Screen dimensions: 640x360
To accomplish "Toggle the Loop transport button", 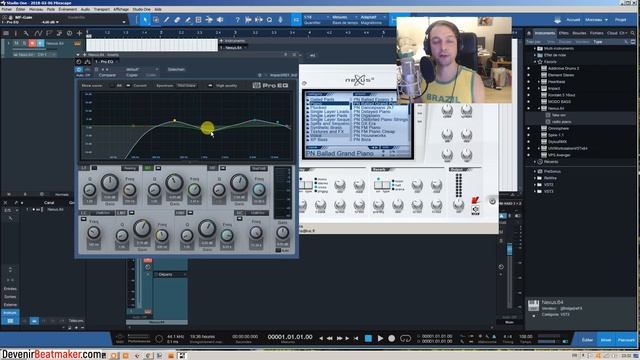I will (405, 338).
